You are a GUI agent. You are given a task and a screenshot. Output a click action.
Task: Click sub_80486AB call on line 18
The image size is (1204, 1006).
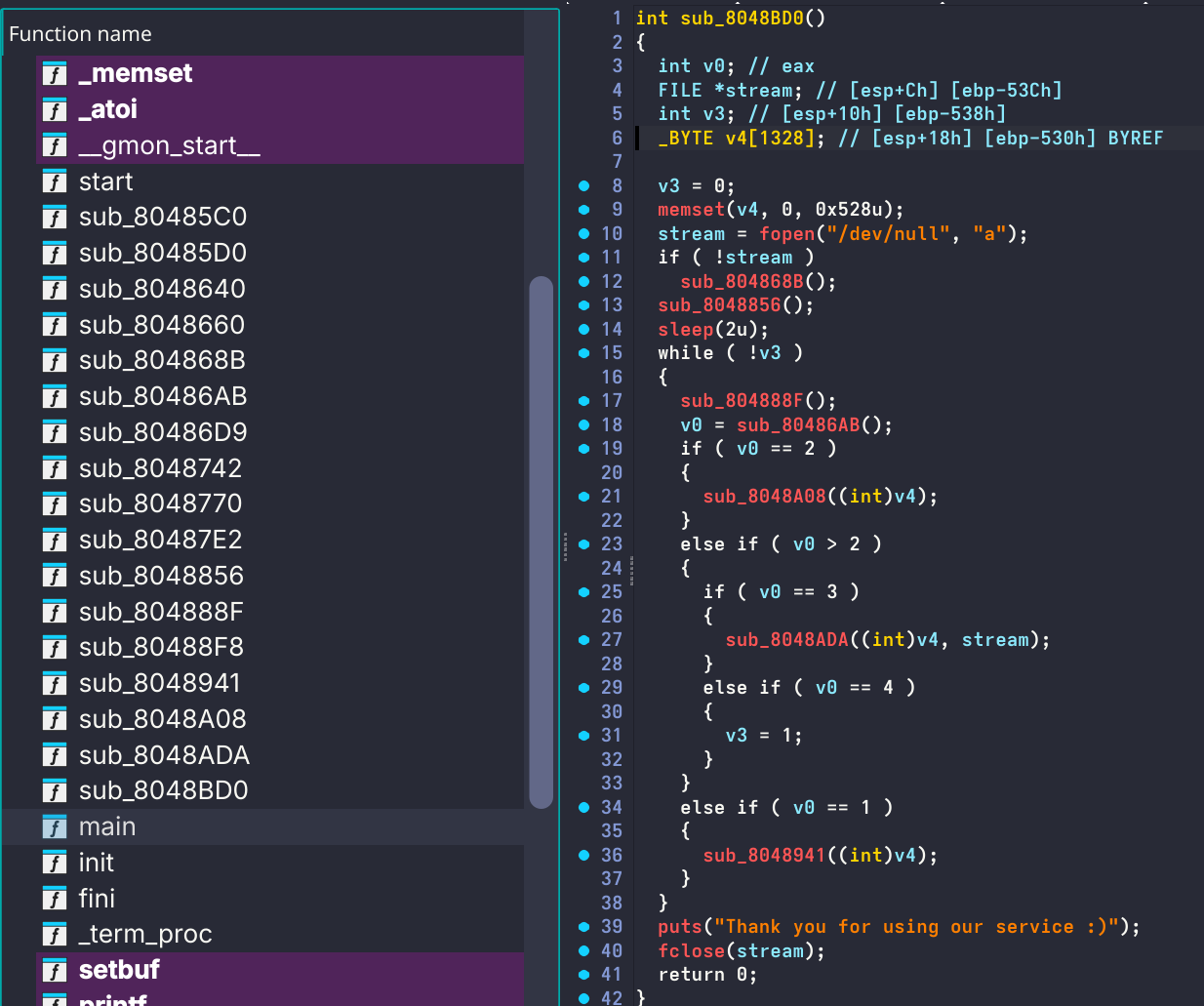click(799, 425)
